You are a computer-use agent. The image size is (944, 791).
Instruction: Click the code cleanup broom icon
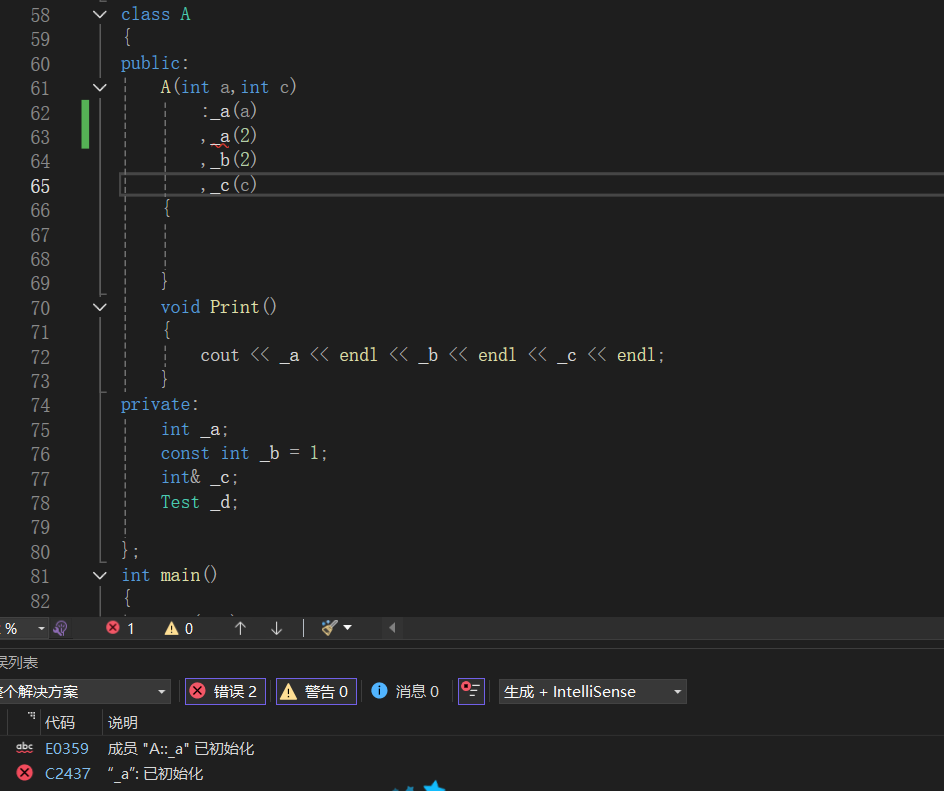click(329, 628)
